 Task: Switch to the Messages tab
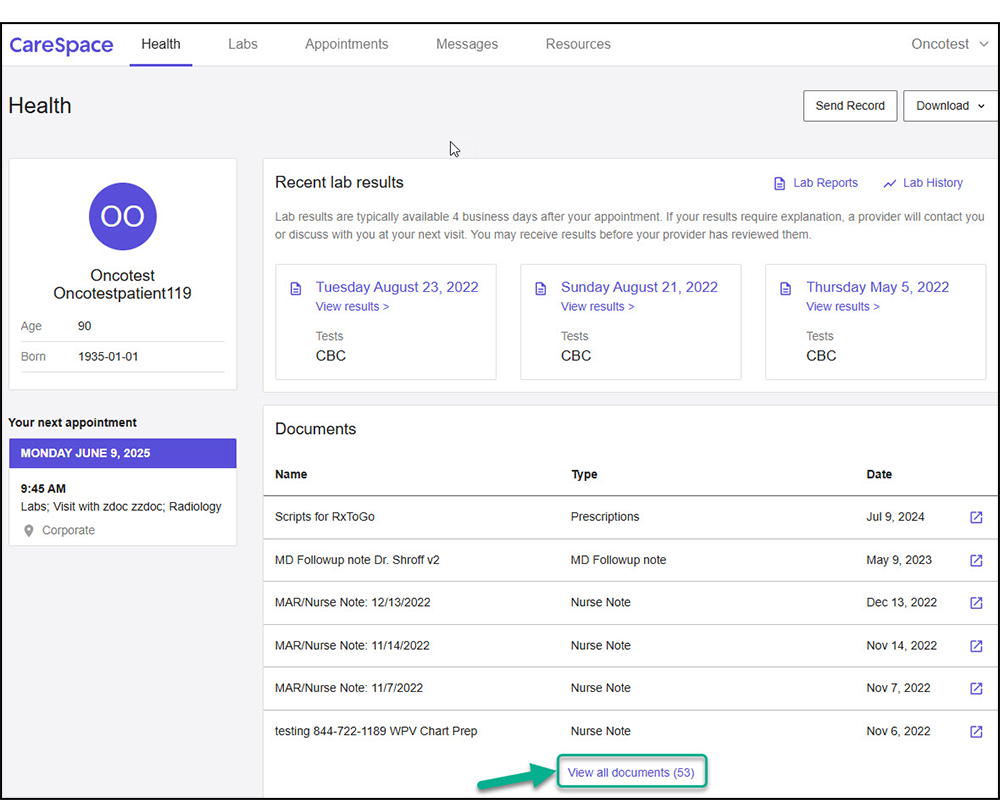(x=467, y=44)
